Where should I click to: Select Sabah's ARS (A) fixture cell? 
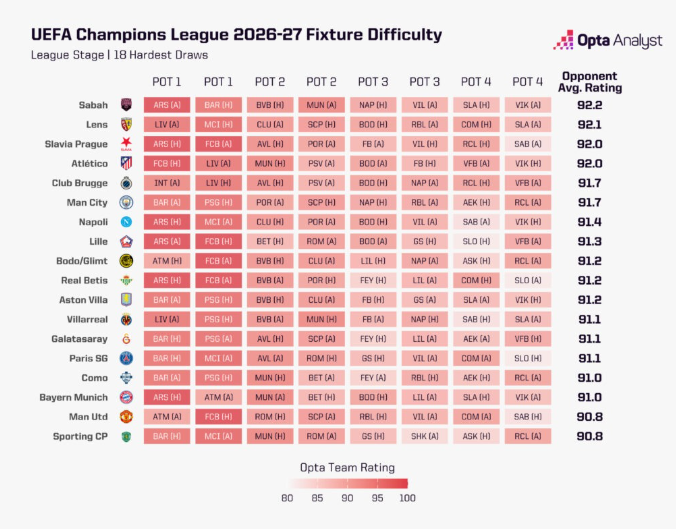pos(167,105)
